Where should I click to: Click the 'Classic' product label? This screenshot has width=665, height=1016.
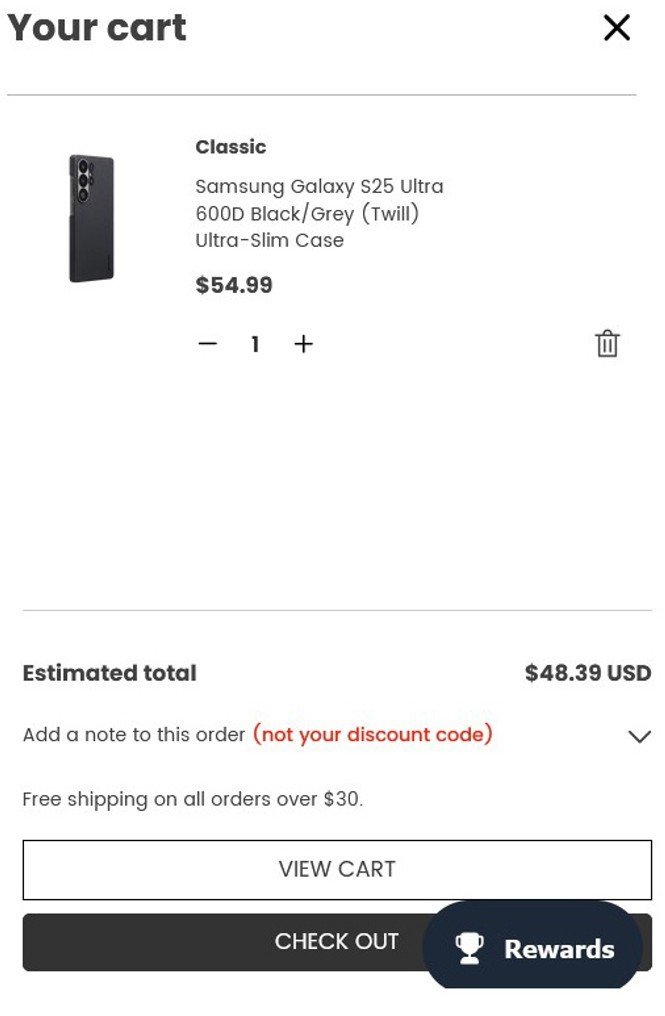click(x=231, y=147)
